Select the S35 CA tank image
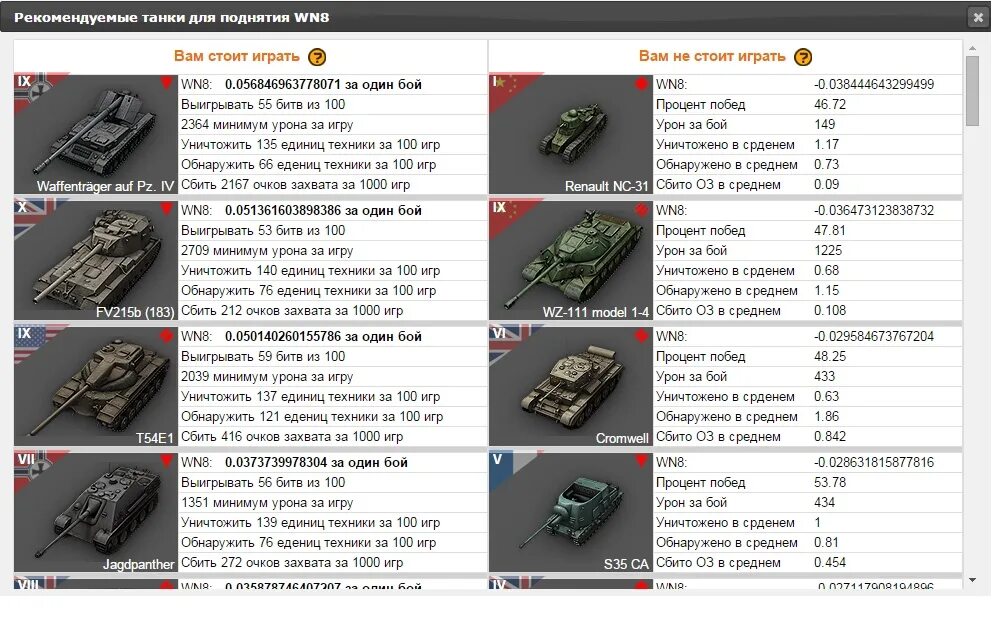The width and height of the screenshot is (1008, 630). pos(571,512)
